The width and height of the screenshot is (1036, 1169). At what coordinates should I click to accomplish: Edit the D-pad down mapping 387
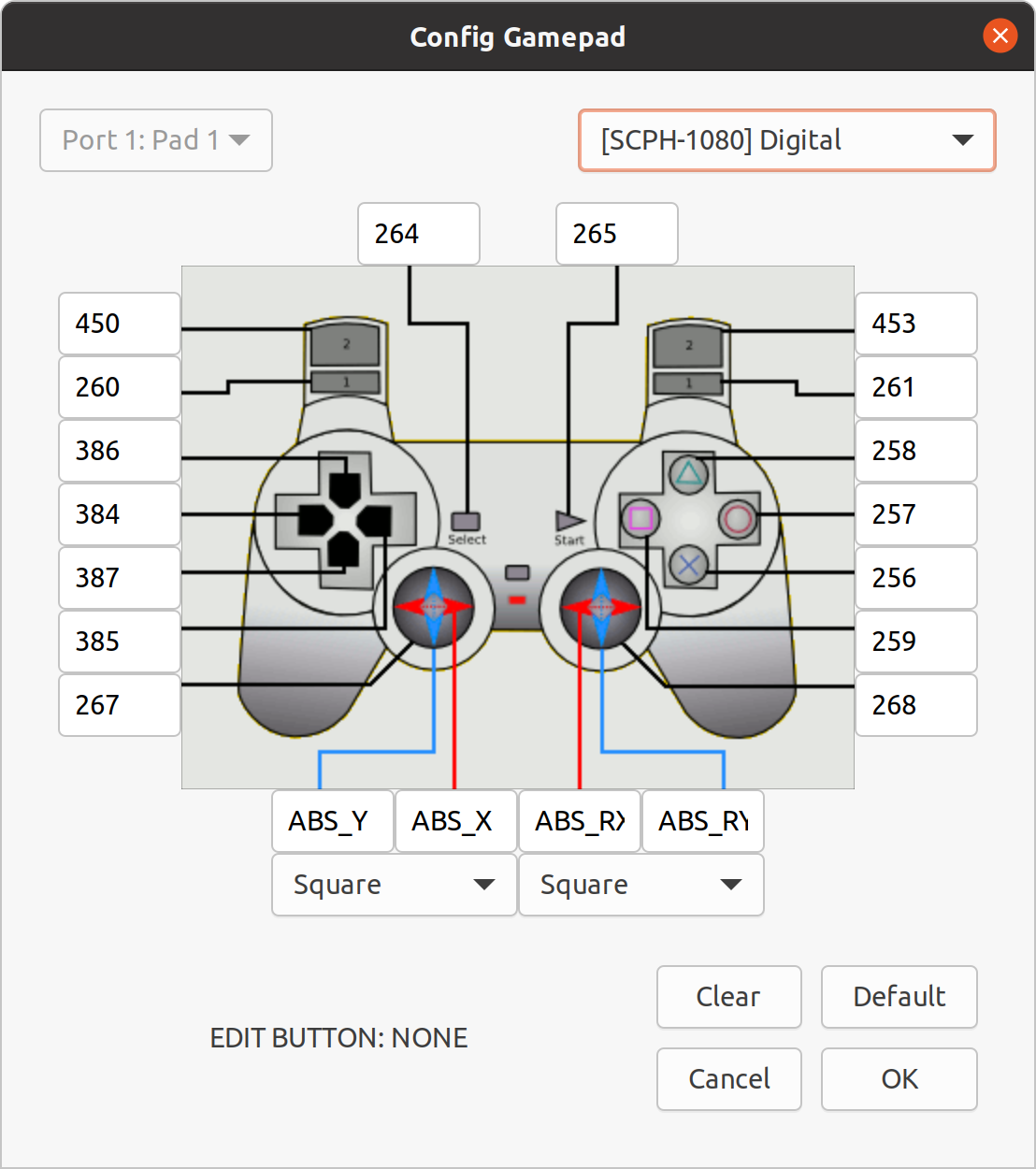120,578
